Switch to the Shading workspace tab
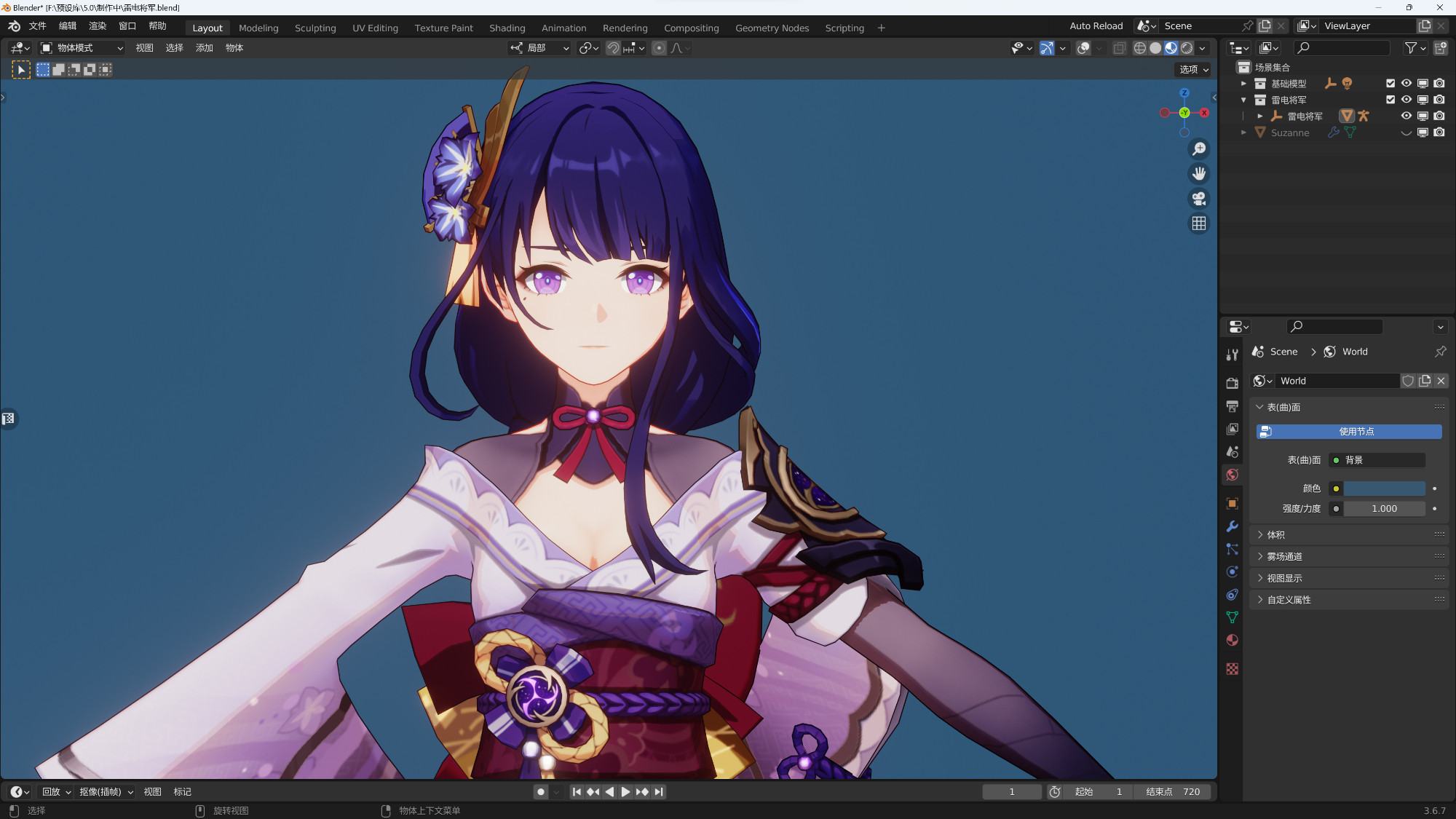 click(x=507, y=28)
